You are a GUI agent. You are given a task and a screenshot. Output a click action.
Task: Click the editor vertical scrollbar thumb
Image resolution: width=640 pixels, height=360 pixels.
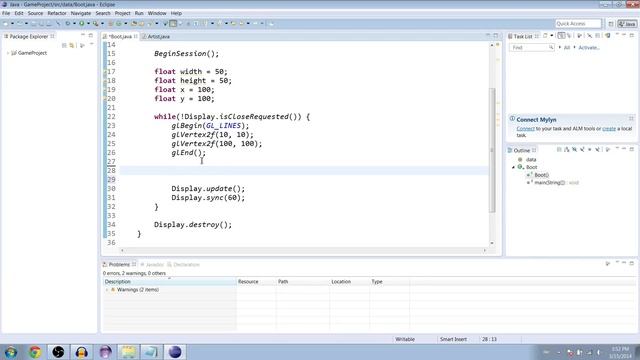pos(492,150)
